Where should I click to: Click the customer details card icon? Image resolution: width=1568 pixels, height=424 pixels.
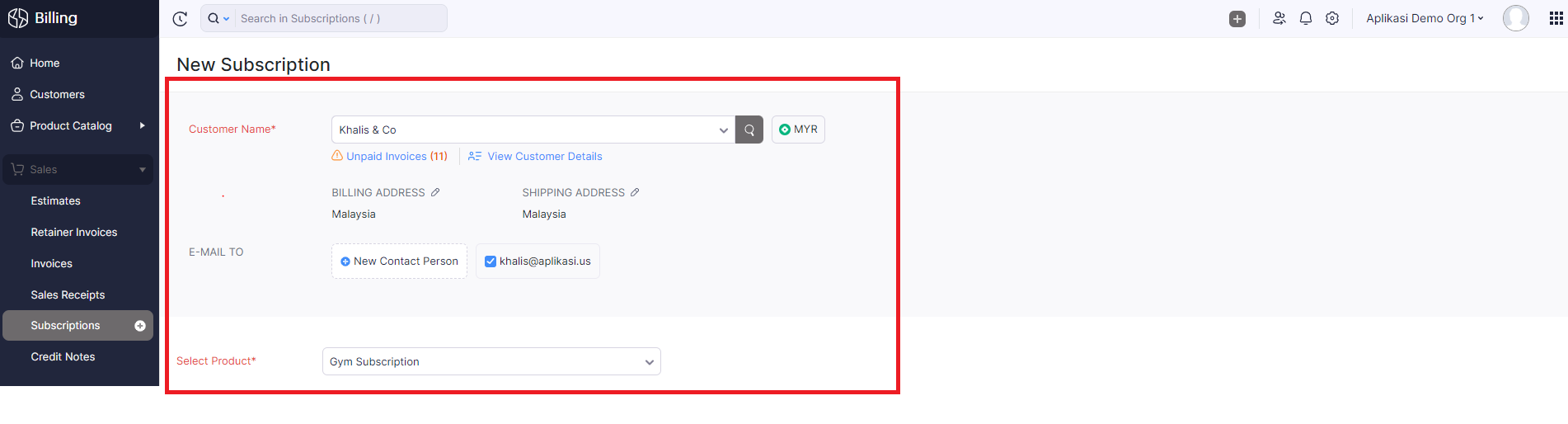point(475,156)
